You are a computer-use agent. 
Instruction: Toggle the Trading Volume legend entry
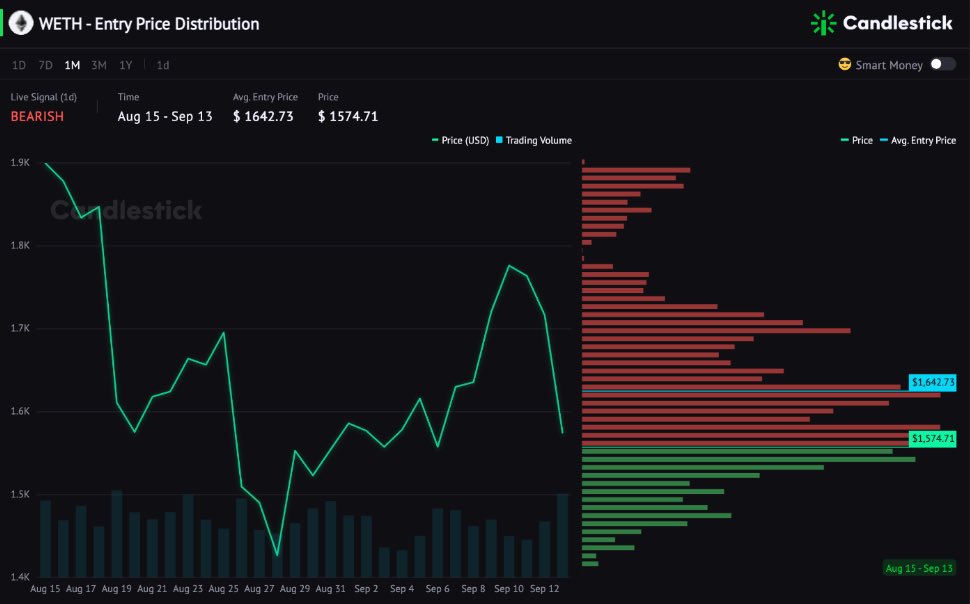point(534,140)
